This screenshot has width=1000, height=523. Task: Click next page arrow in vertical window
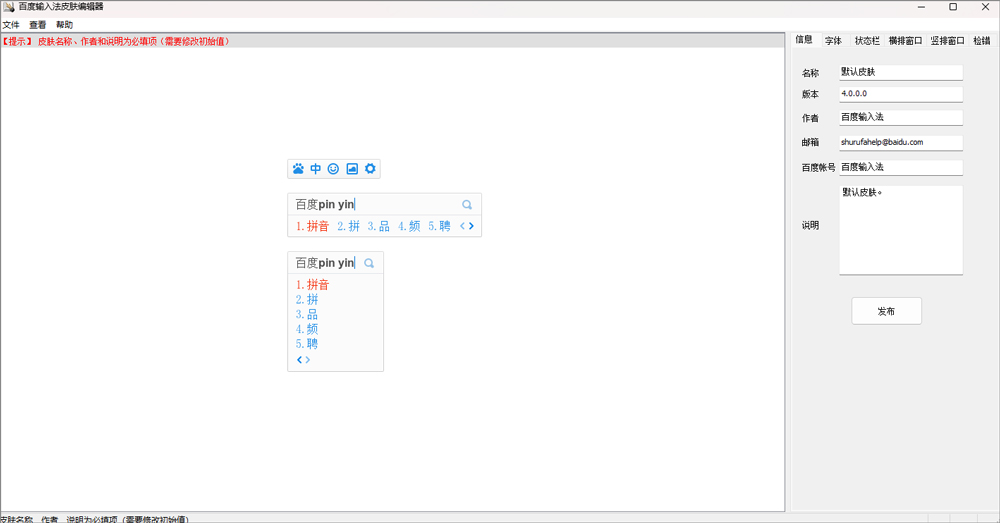(x=307, y=360)
